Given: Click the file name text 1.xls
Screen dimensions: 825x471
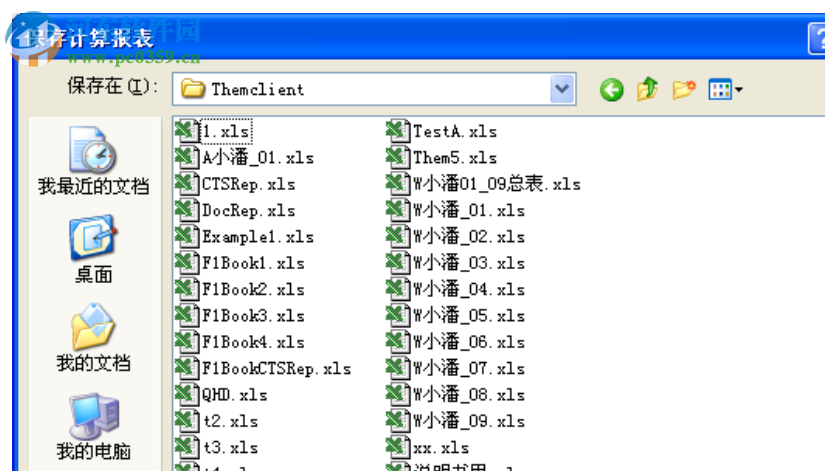Looking at the screenshot, I should pyautogui.click(x=226, y=132).
